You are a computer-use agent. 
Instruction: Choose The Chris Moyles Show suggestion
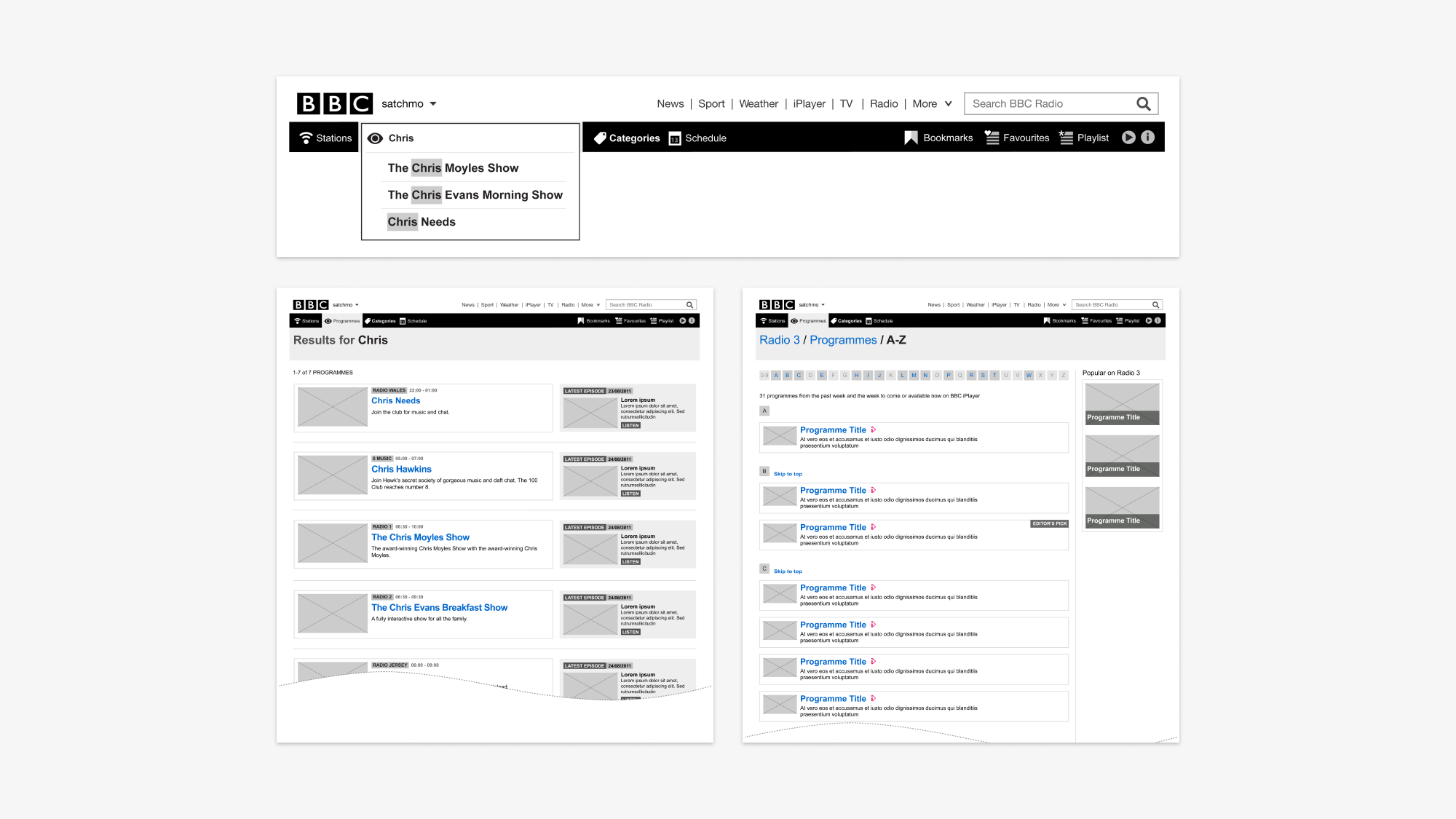click(x=453, y=168)
